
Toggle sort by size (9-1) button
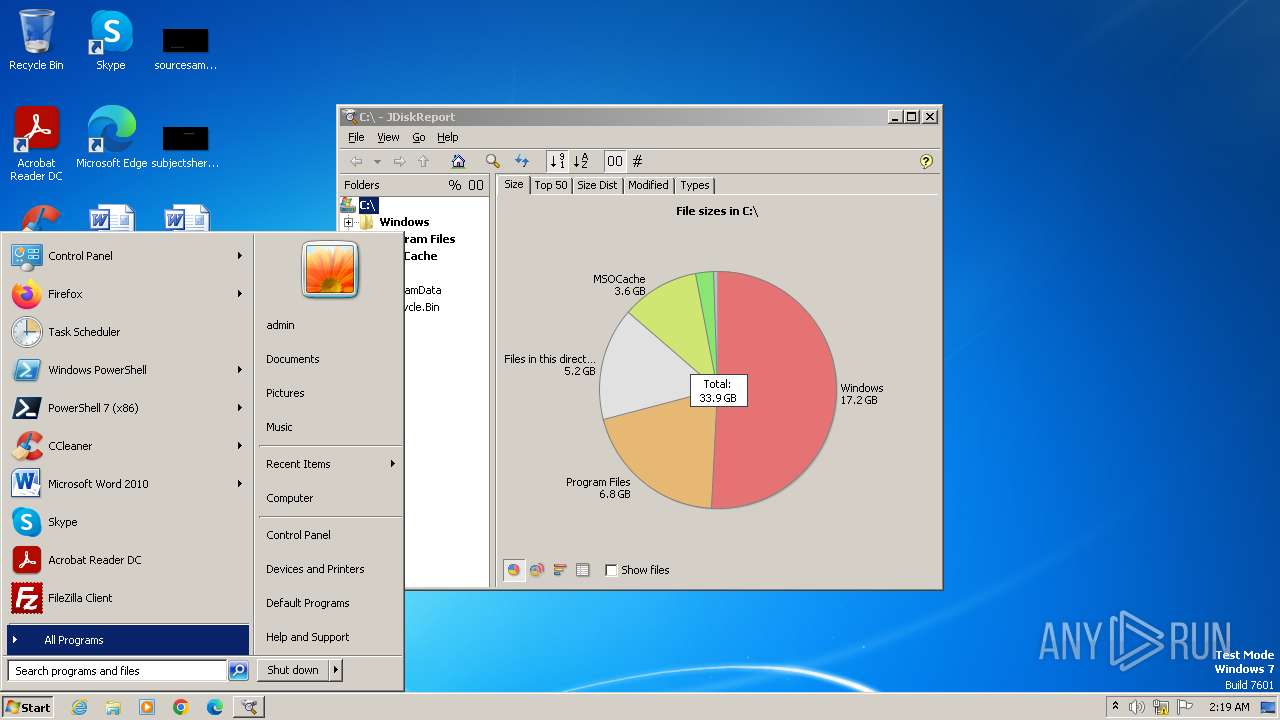(x=557, y=161)
